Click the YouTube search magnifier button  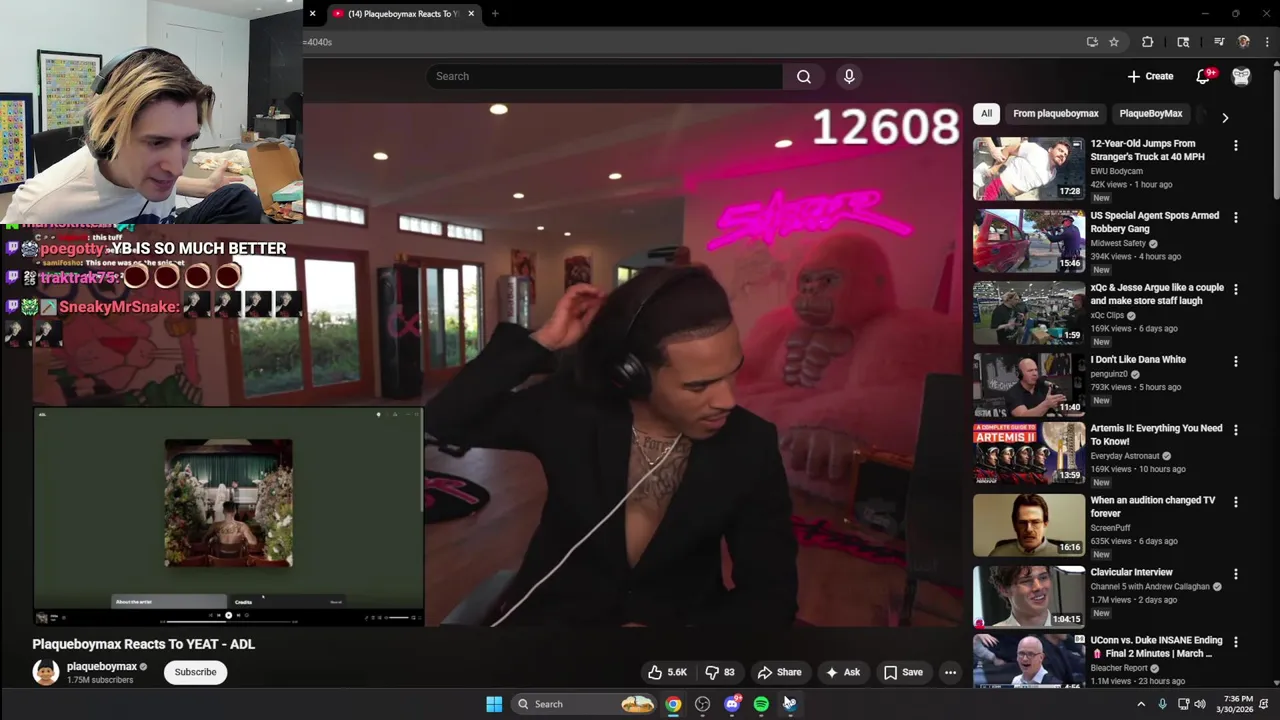click(x=804, y=76)
